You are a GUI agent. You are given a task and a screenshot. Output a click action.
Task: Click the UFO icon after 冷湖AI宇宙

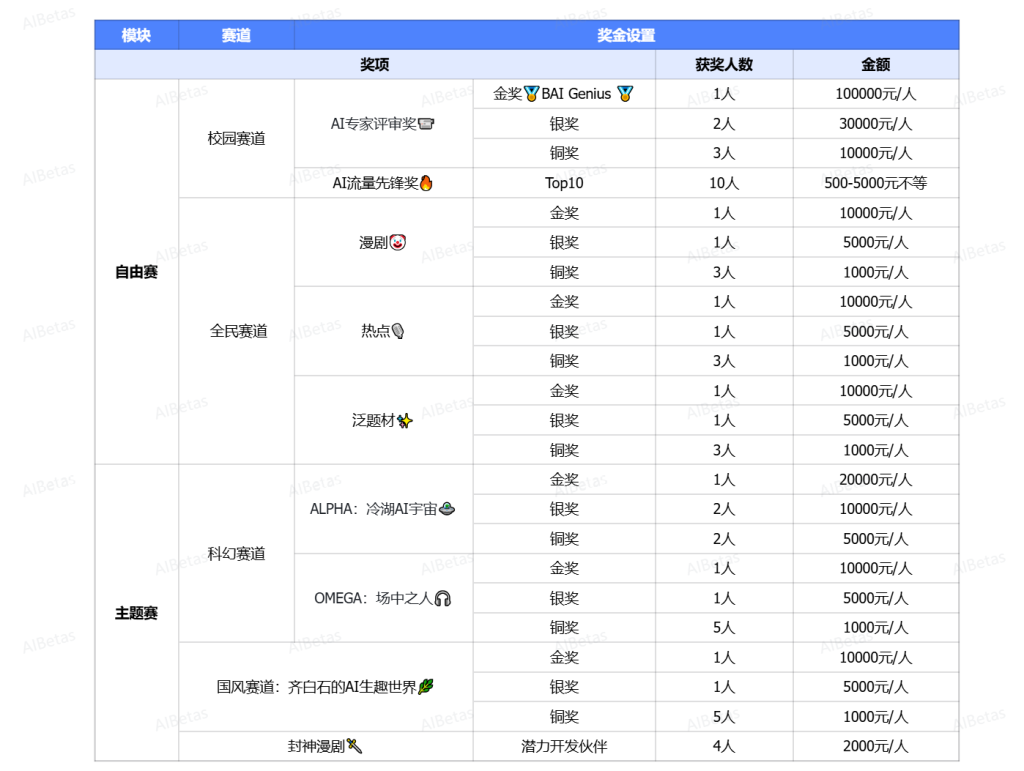447,509
